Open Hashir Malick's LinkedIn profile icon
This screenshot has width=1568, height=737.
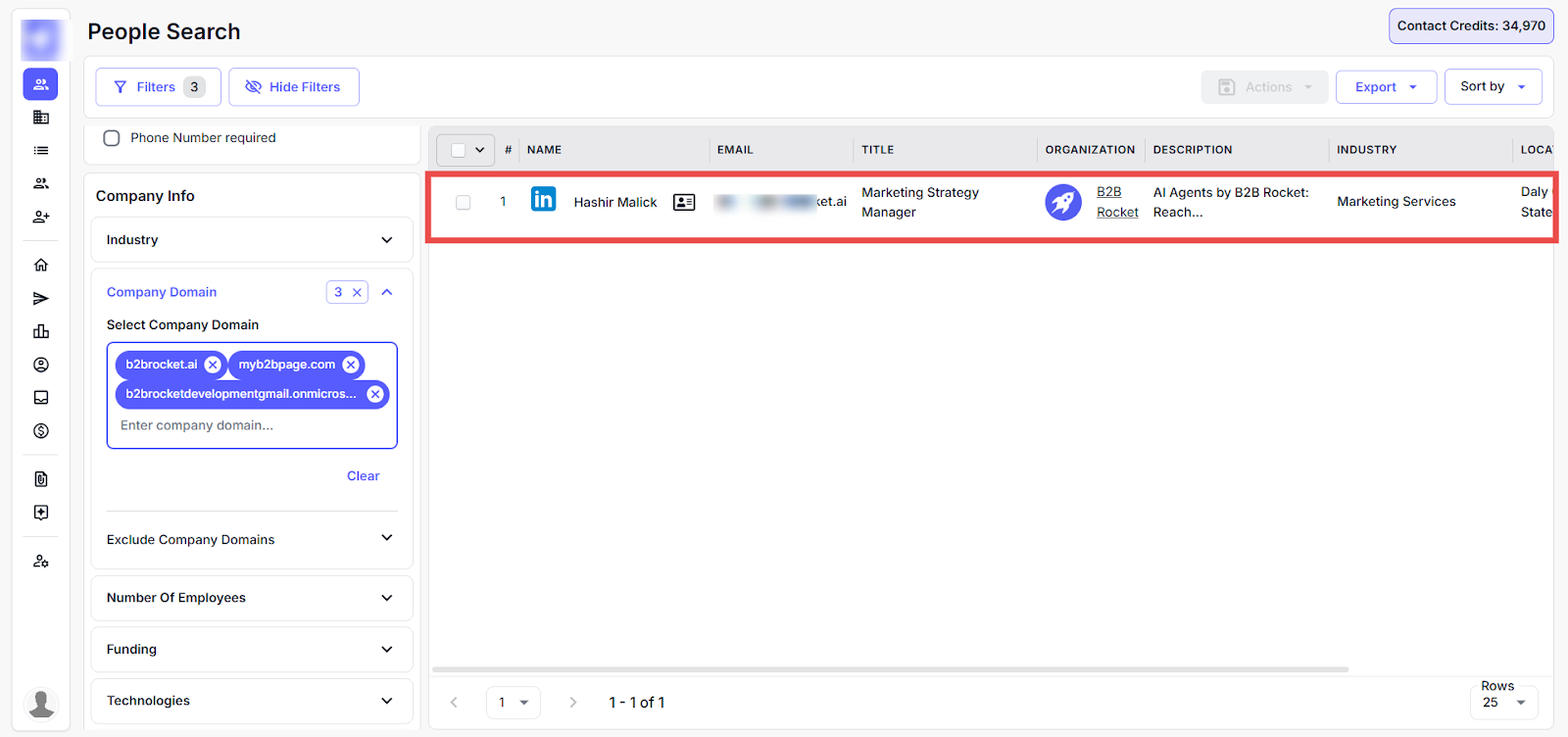click(543, 200)
